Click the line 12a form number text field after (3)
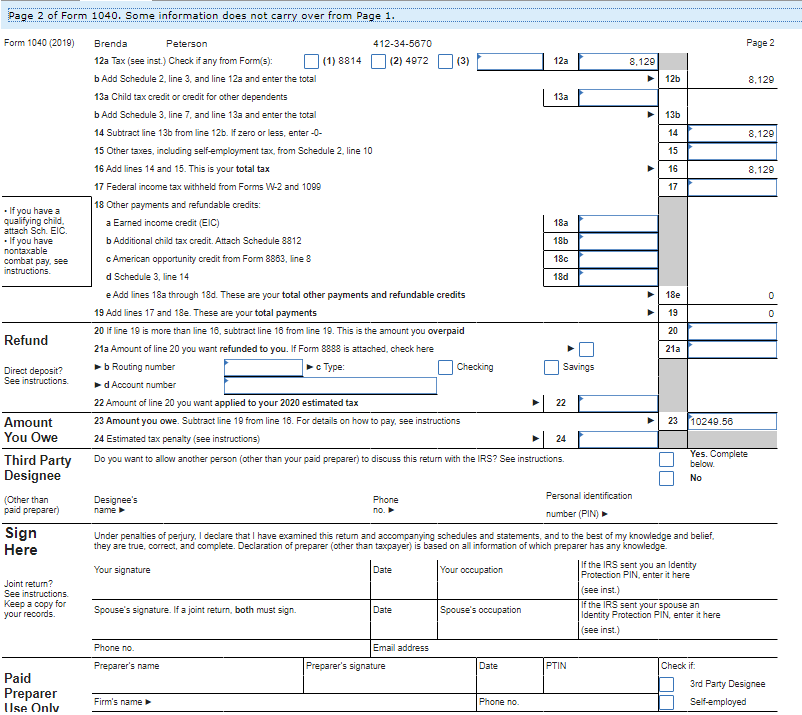This screenshot has width=802, height=715. coord(510,61)
